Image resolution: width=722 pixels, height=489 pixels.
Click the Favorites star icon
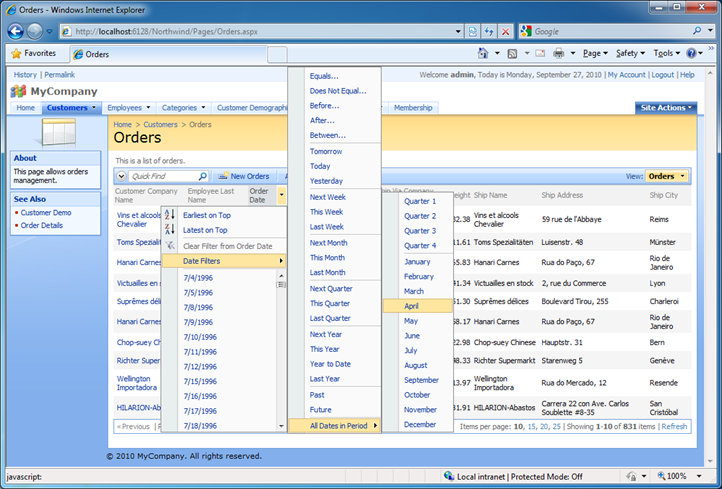pos(16,53)
